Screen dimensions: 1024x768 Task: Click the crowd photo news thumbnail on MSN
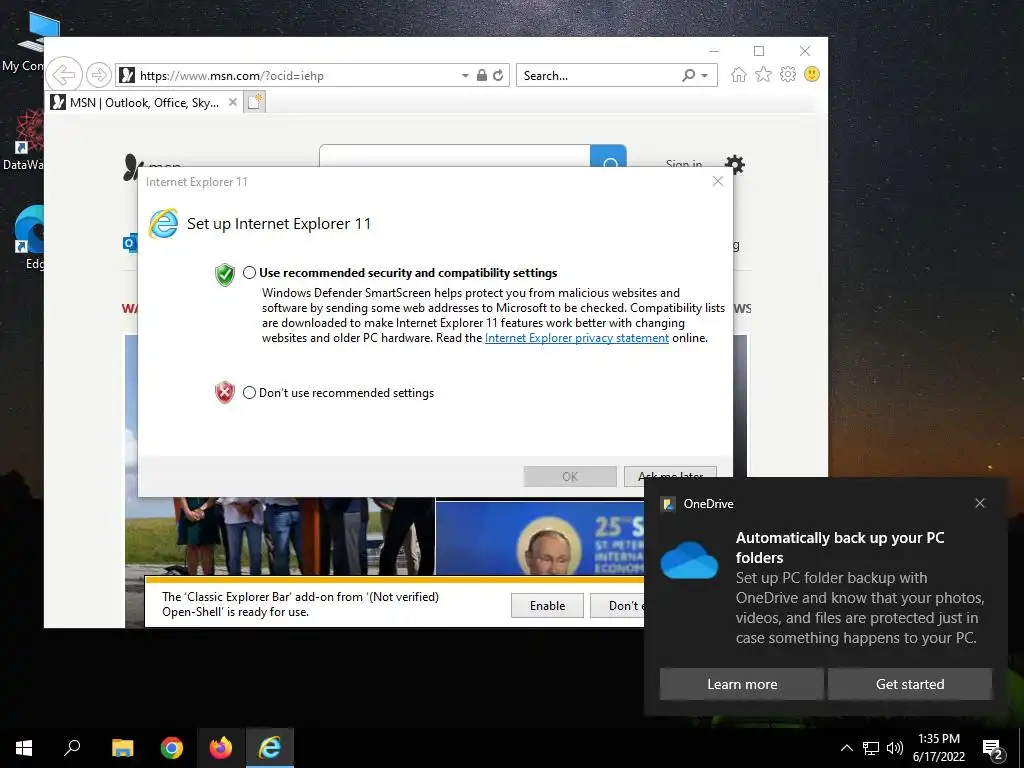(x=280, y=536)
